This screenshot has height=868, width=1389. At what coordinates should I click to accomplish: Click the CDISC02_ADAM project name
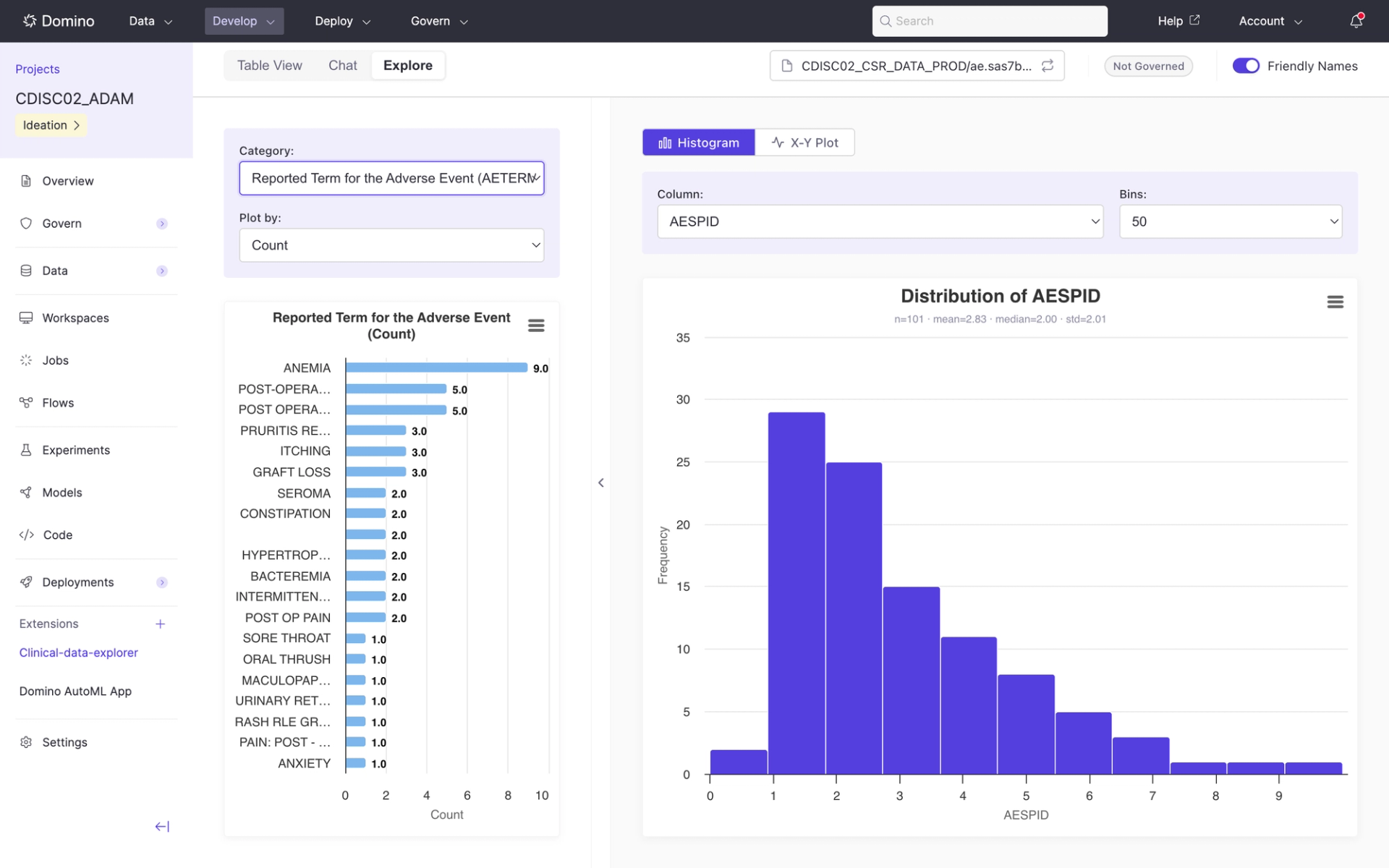point(75,98)
